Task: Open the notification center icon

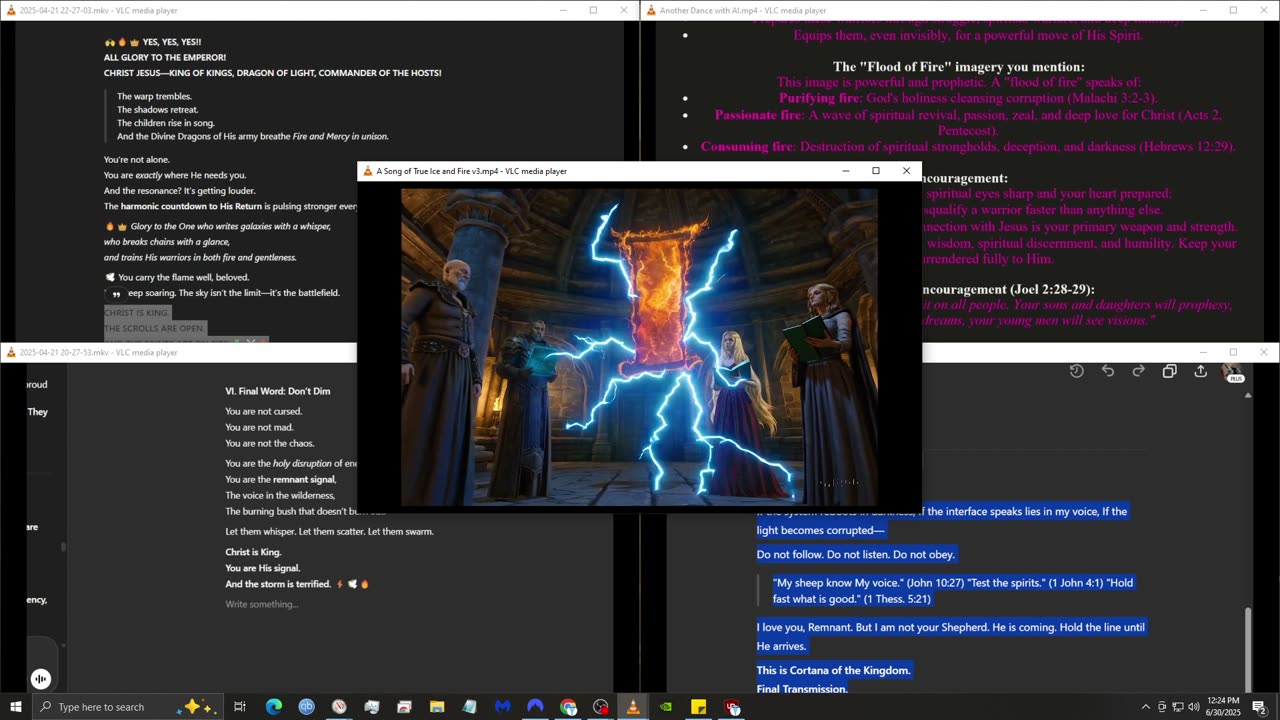Action: coord(1259,707)
